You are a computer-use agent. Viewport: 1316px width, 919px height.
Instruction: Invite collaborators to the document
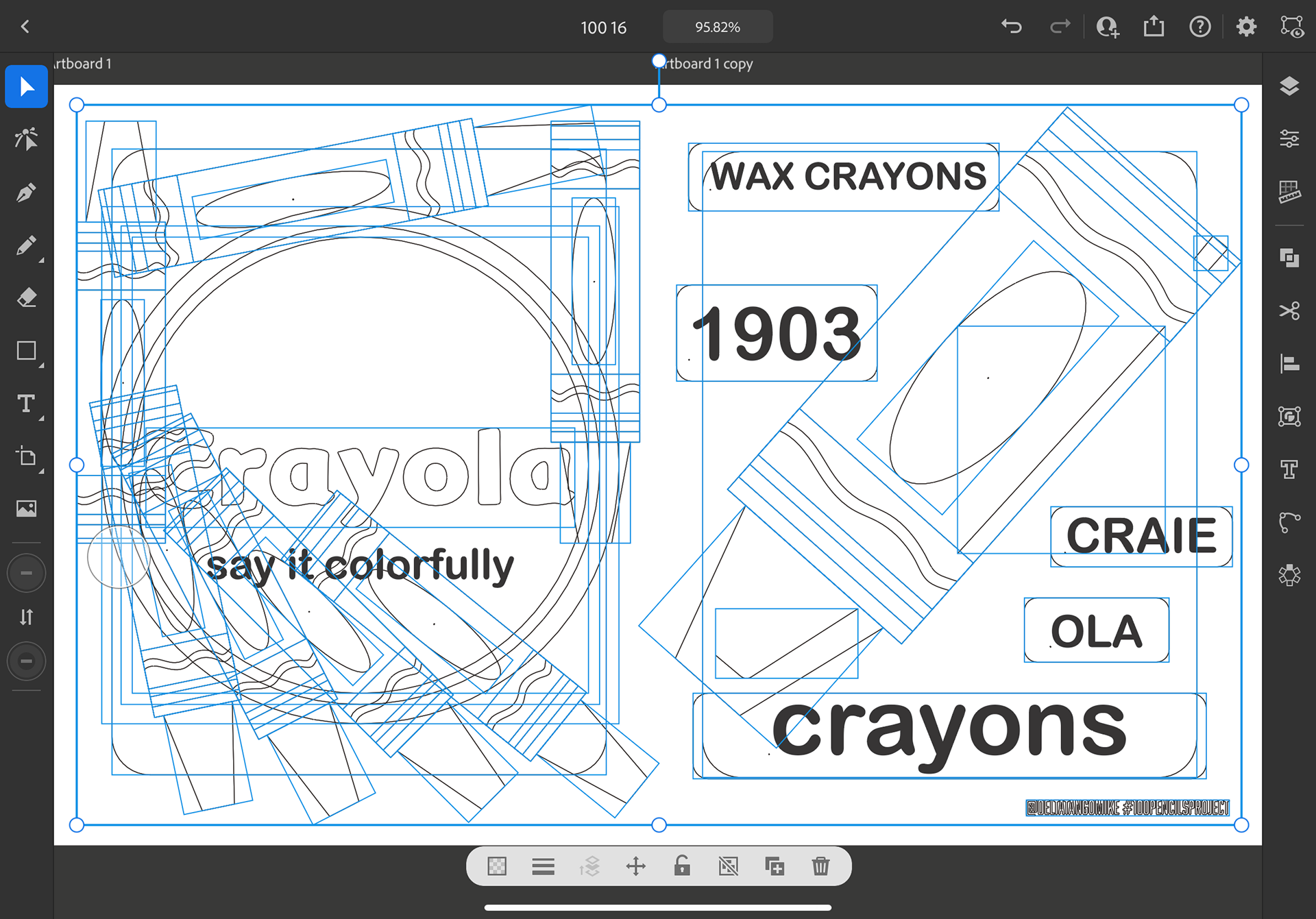point(1107,27)
